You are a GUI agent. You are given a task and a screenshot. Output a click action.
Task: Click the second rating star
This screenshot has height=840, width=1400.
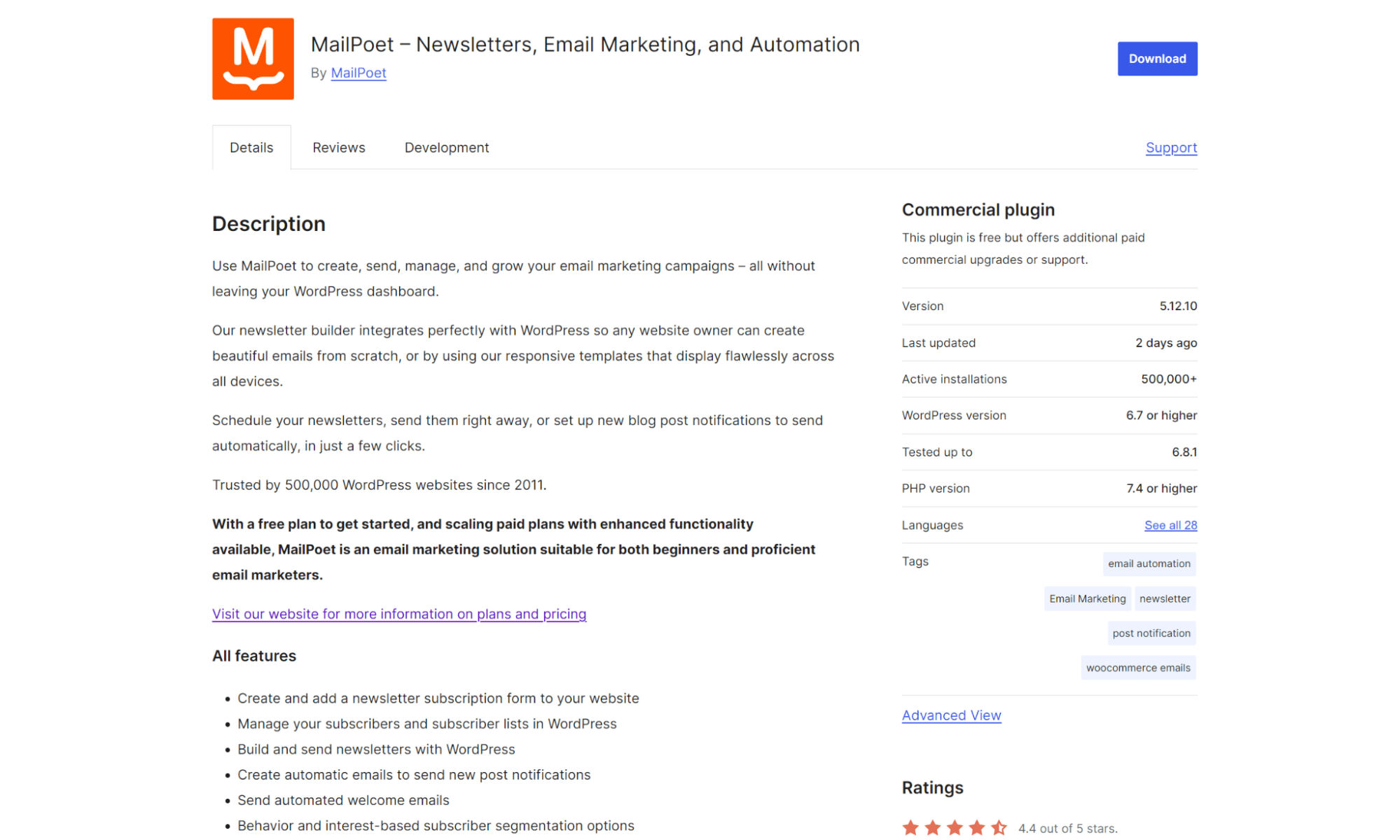(x=932, y=827)
